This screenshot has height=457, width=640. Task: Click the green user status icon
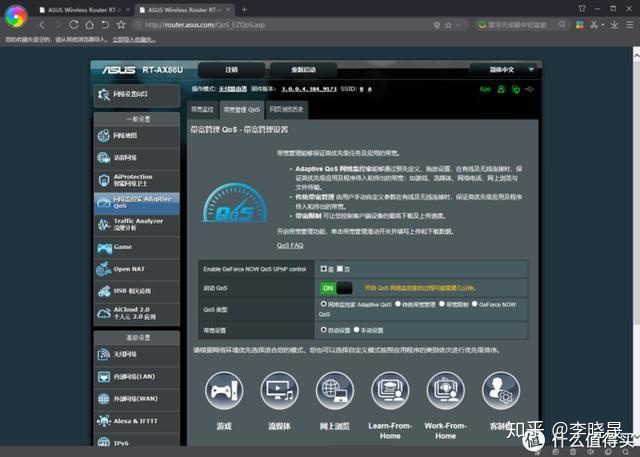(x=501, y=89)
